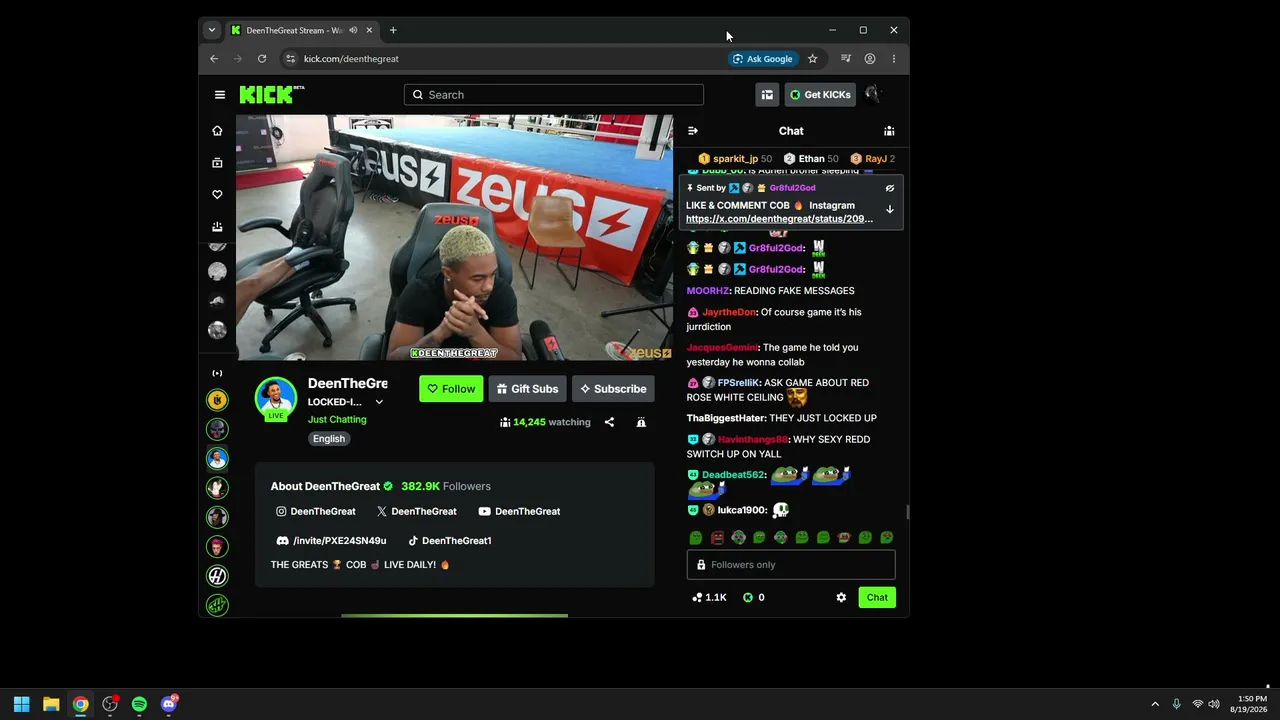
Task: Click sparkit_jp on the chat leaderboard
Action: [735, 159]
